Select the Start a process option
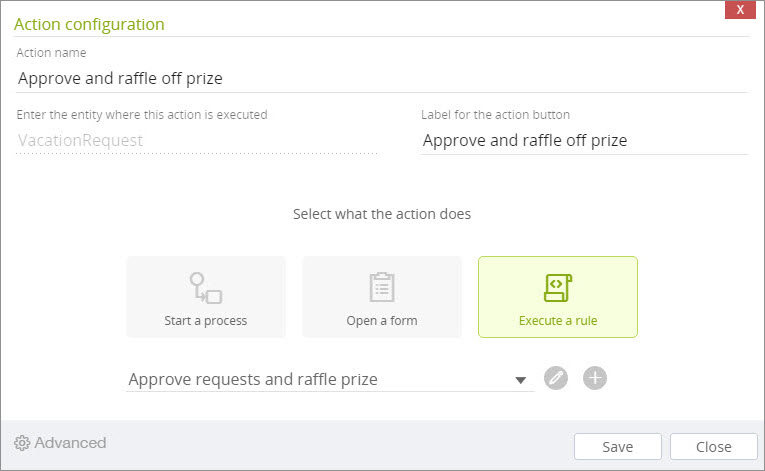The width and height of the screenshot is (765, 471). pyautogui.click(x=206, y=297)
